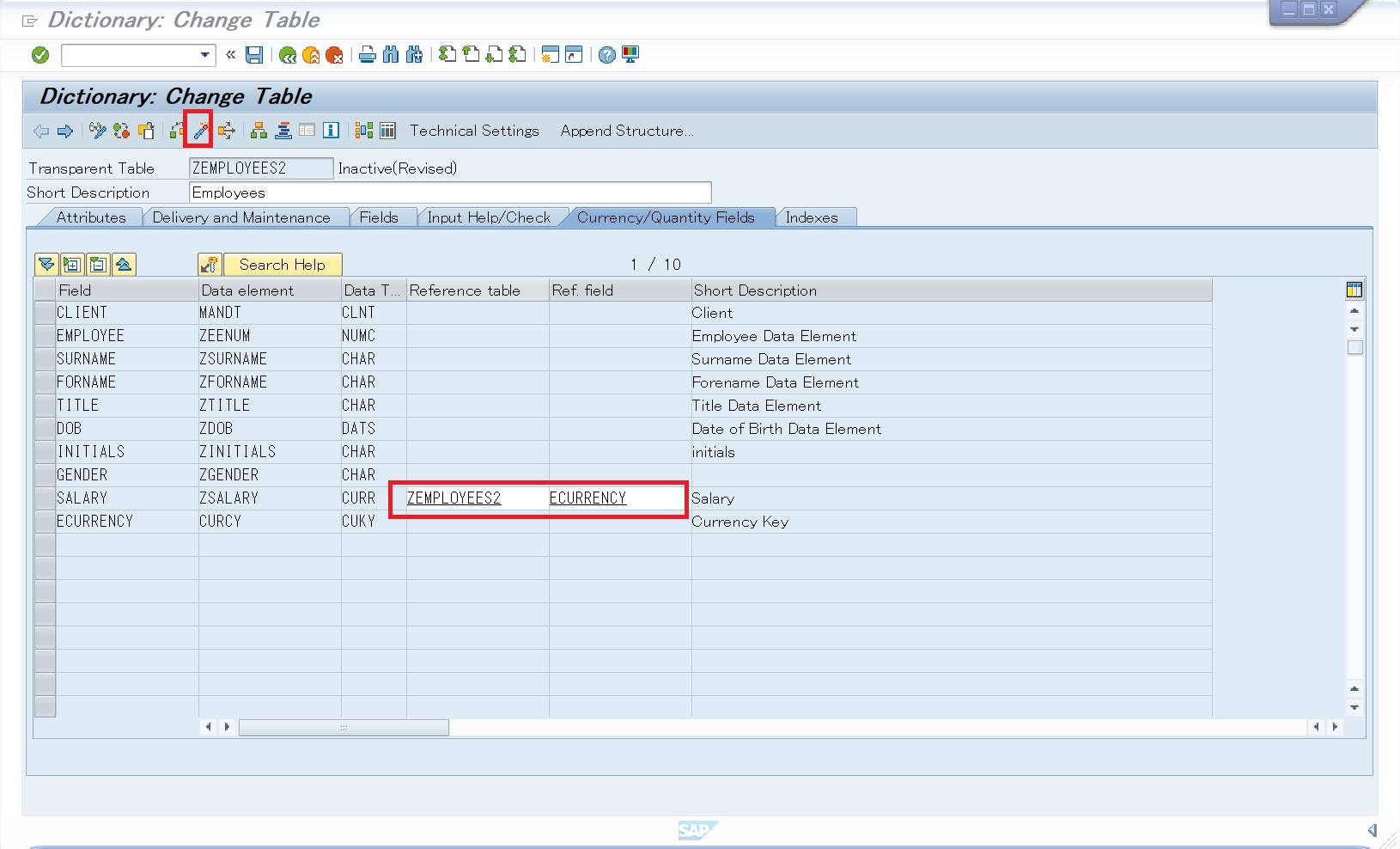Click the Other Object clipboard icon

coord(146,131)
